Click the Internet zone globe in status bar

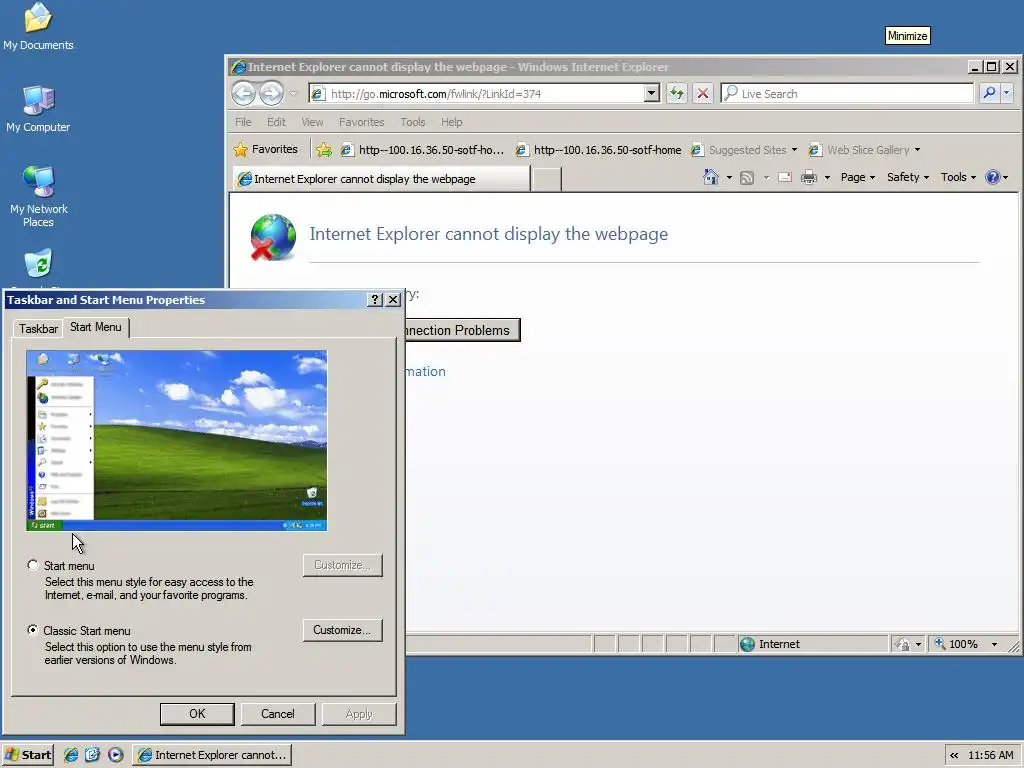click(748, 645)
